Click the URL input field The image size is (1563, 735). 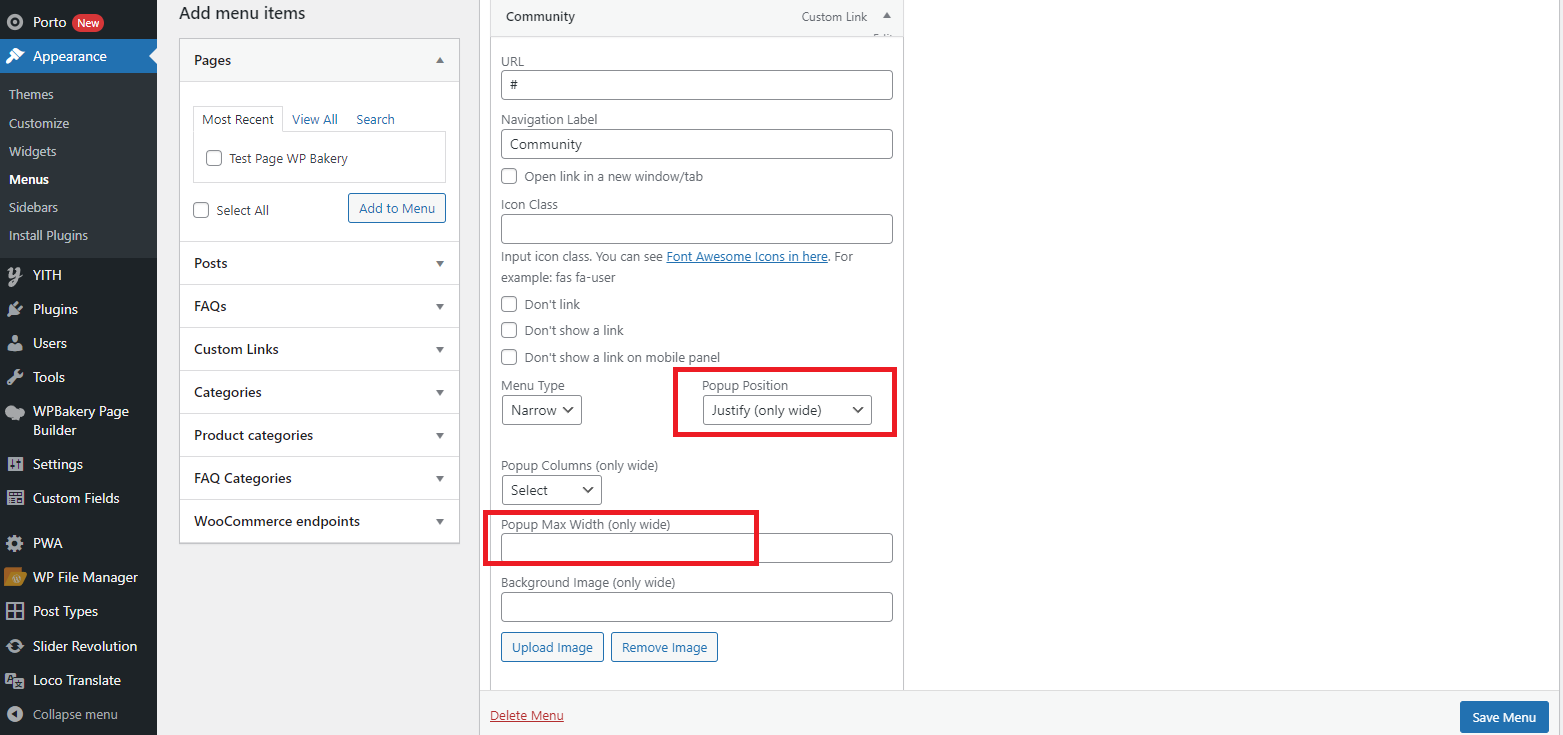tap(697, 85)
